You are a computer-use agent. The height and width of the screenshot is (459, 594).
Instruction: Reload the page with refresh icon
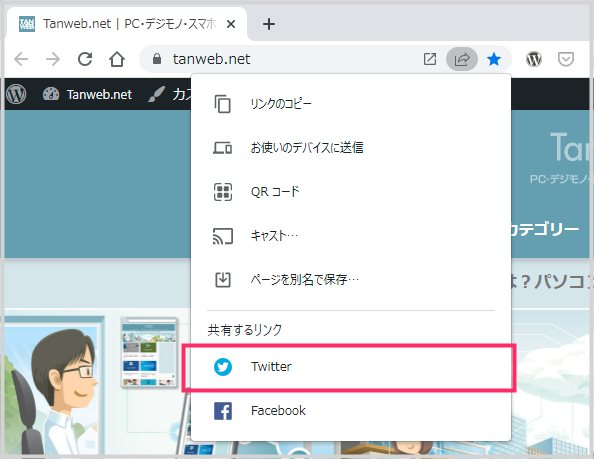coord(85,59)
